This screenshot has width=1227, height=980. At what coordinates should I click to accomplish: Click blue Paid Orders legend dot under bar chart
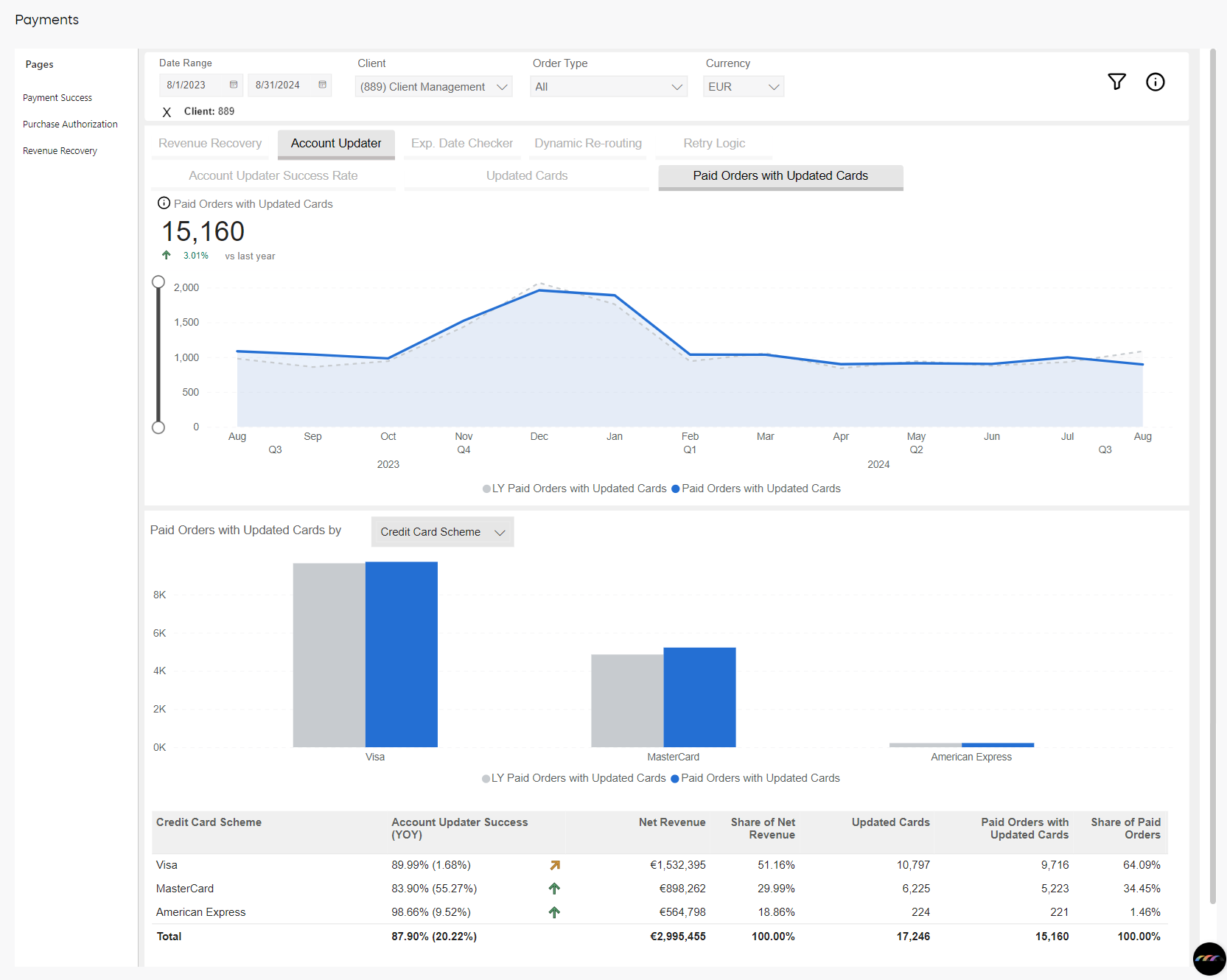(674, 778)
